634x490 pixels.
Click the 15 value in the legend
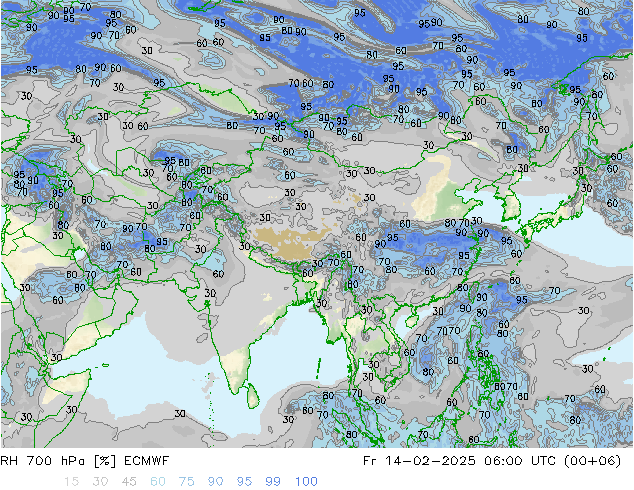[x=71, y=482]
